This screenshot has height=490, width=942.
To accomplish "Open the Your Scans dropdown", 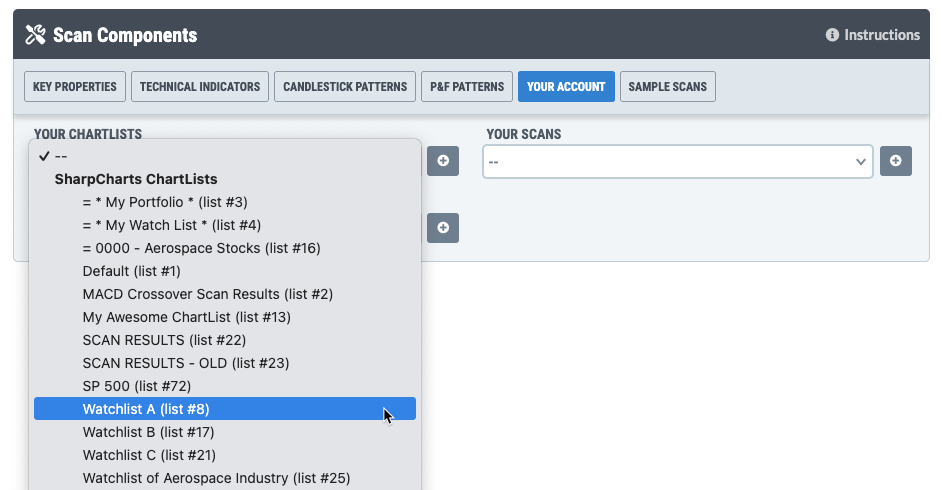I will pos(677,161).
